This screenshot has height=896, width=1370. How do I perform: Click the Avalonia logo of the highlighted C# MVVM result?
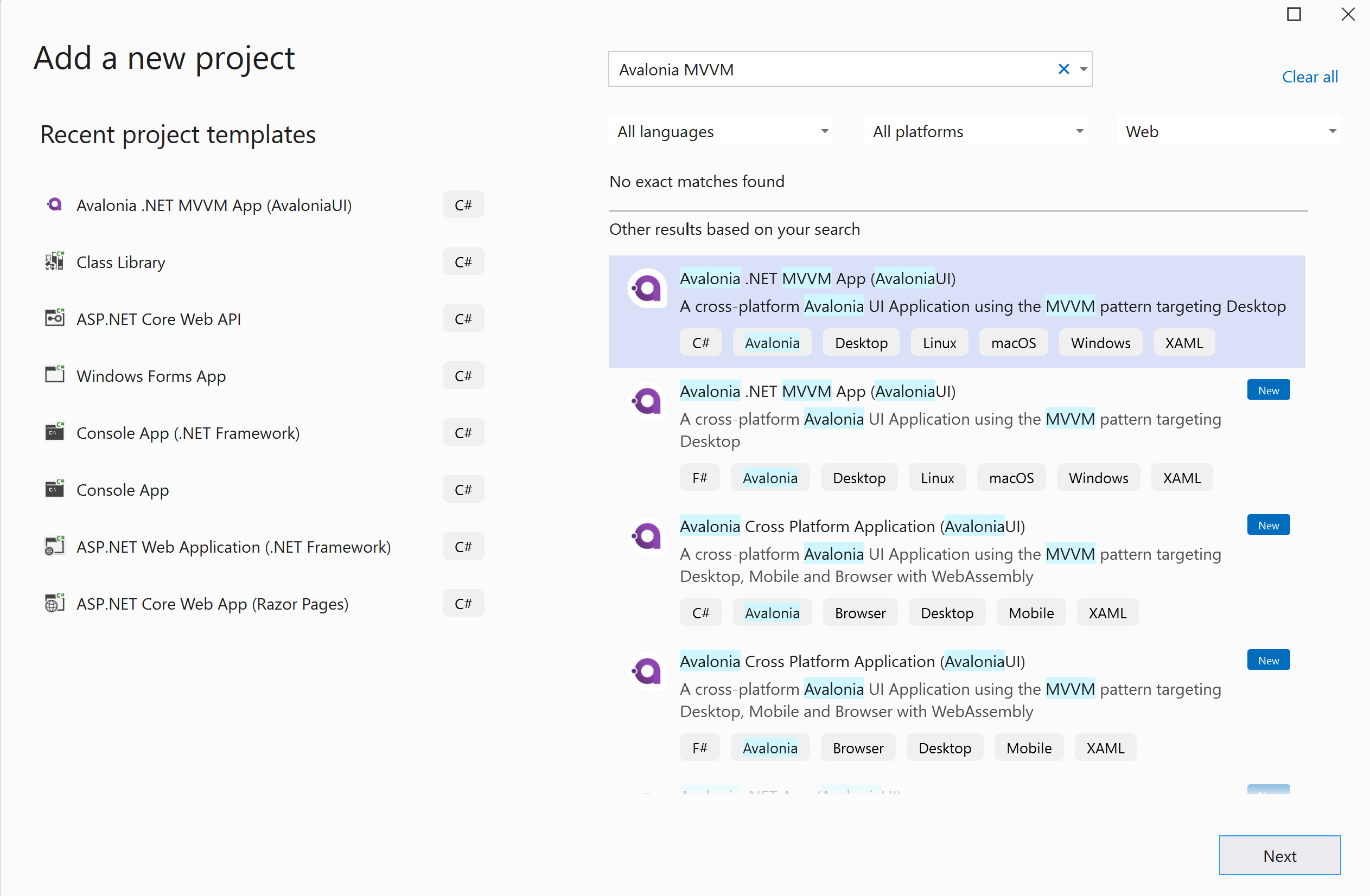pos(647,289)
